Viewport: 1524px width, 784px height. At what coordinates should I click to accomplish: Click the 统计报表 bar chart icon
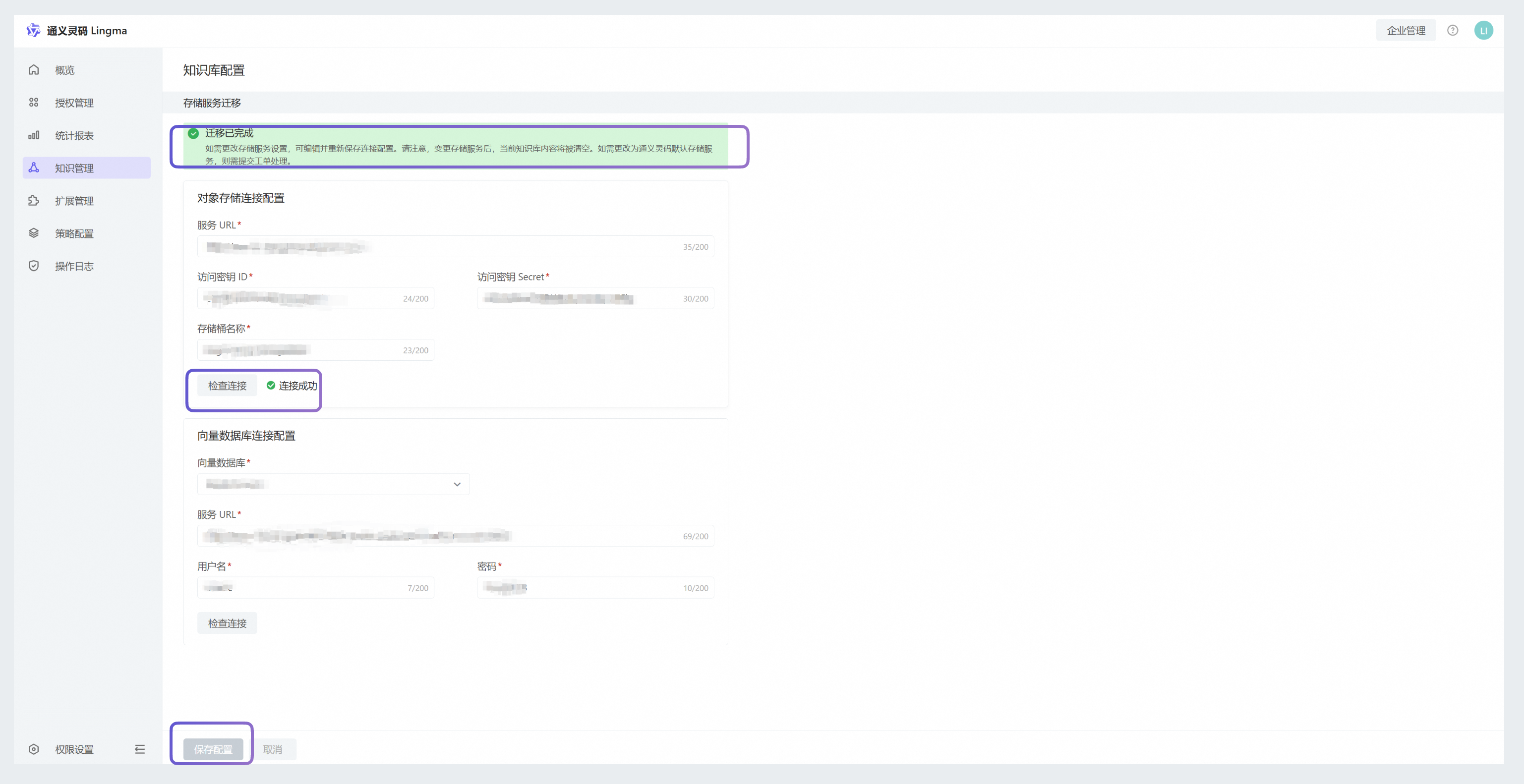[34, 135]
